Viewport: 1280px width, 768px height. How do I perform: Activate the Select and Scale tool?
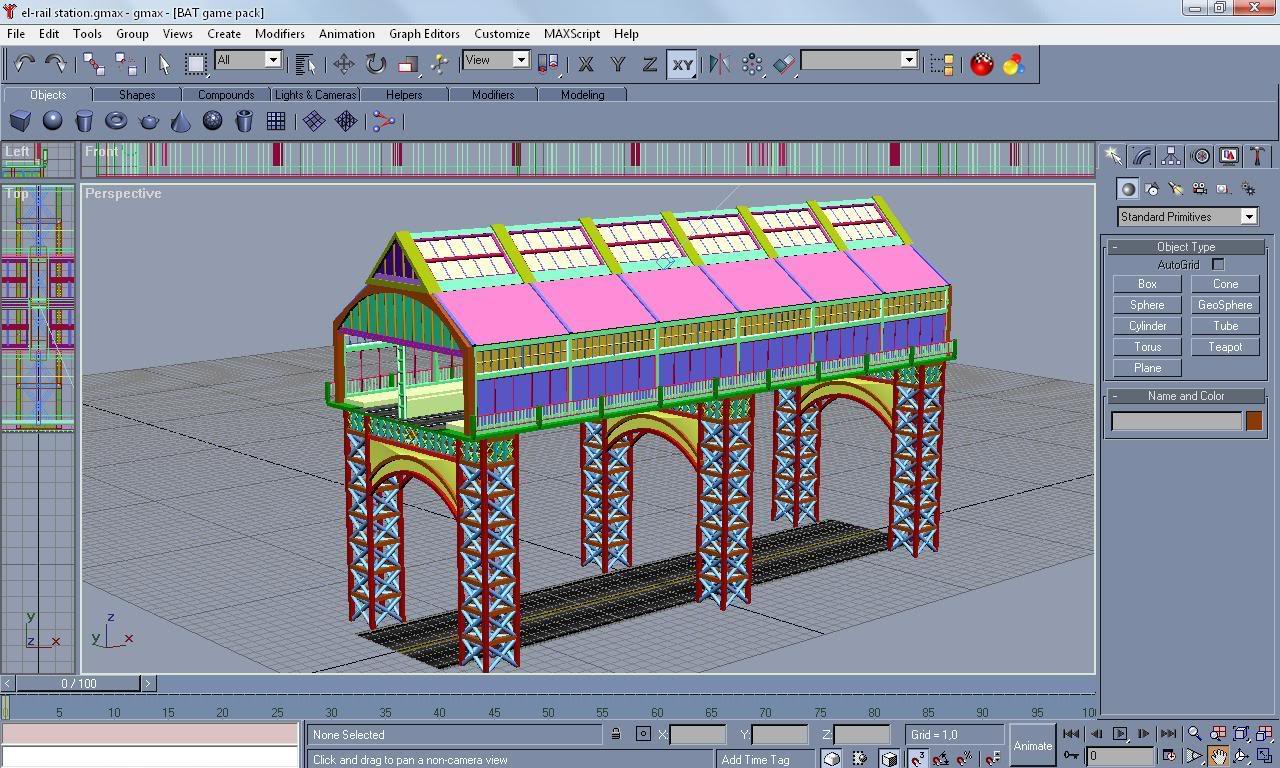[408, 64]
